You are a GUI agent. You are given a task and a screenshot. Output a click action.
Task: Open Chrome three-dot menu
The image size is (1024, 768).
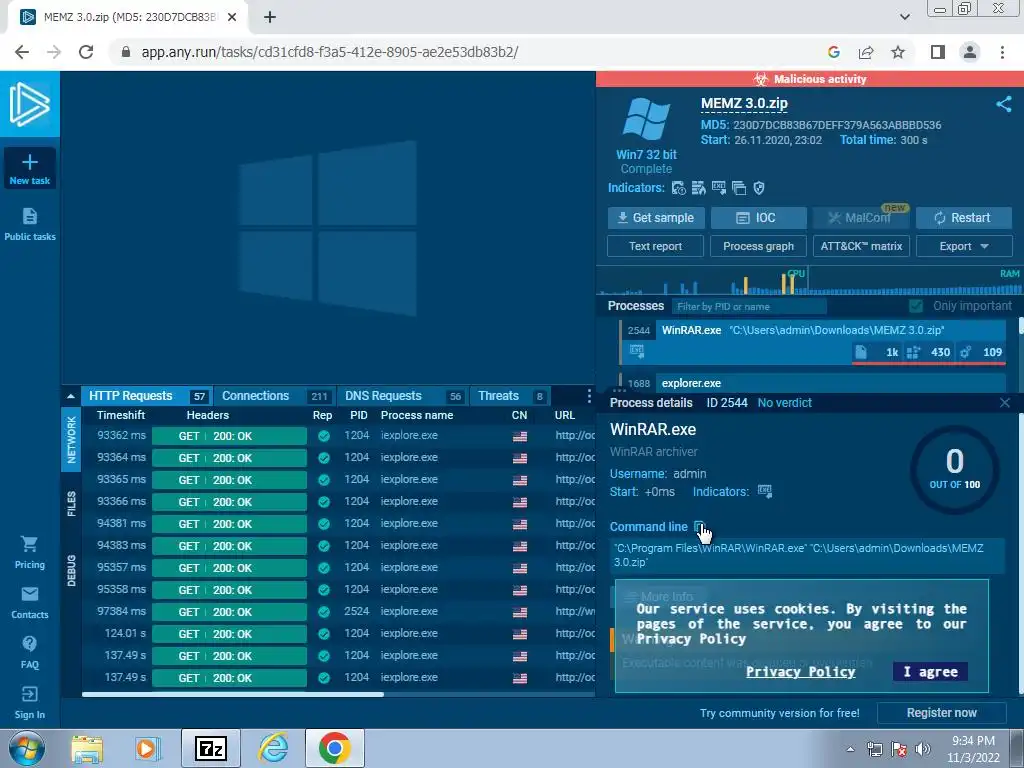point(1002,52)
